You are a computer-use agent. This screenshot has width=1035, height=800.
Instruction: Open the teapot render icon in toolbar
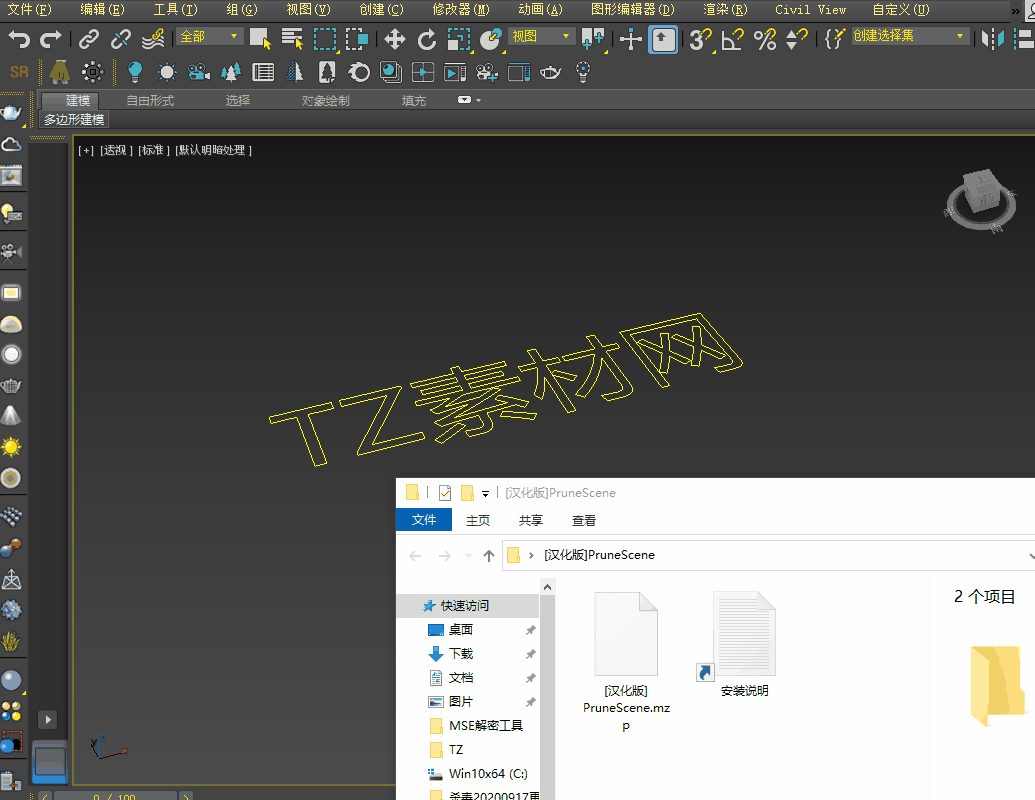click(550, 72)
